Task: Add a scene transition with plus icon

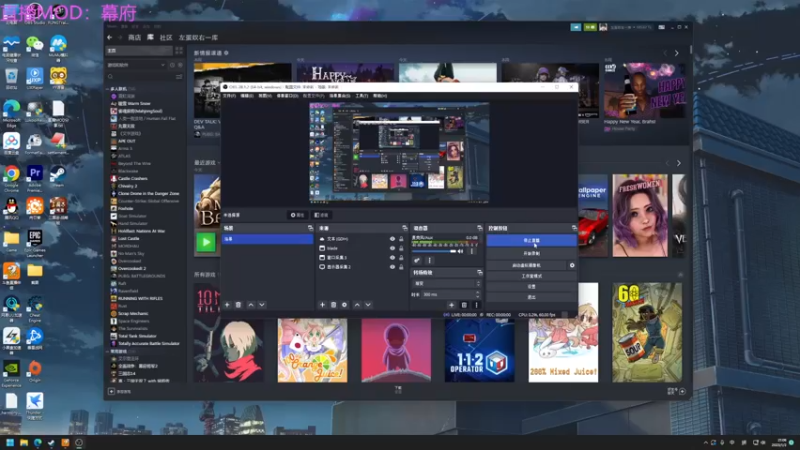Action: pos(451,305)
